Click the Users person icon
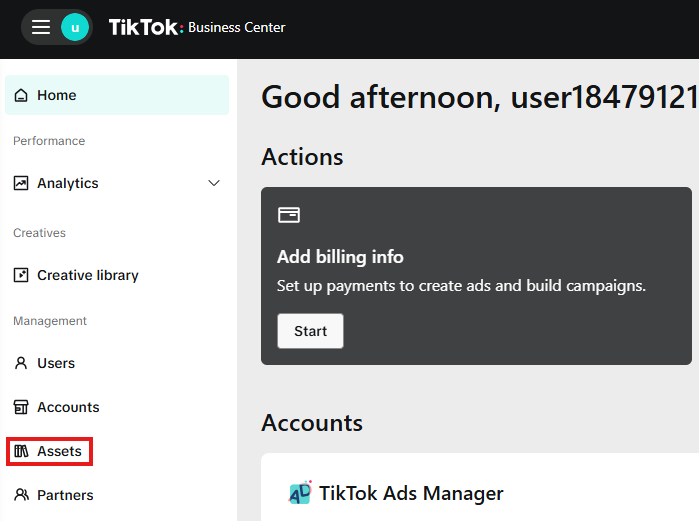 point(21,363)
